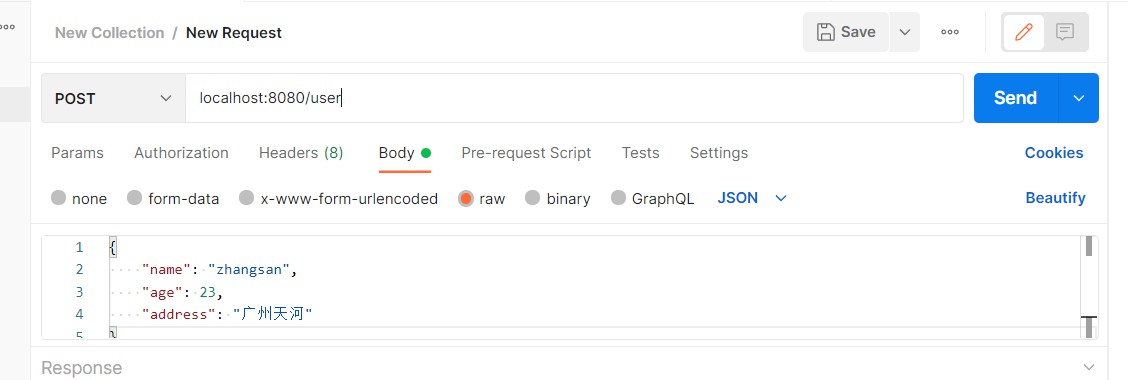Select the none body type

(79, 199)
